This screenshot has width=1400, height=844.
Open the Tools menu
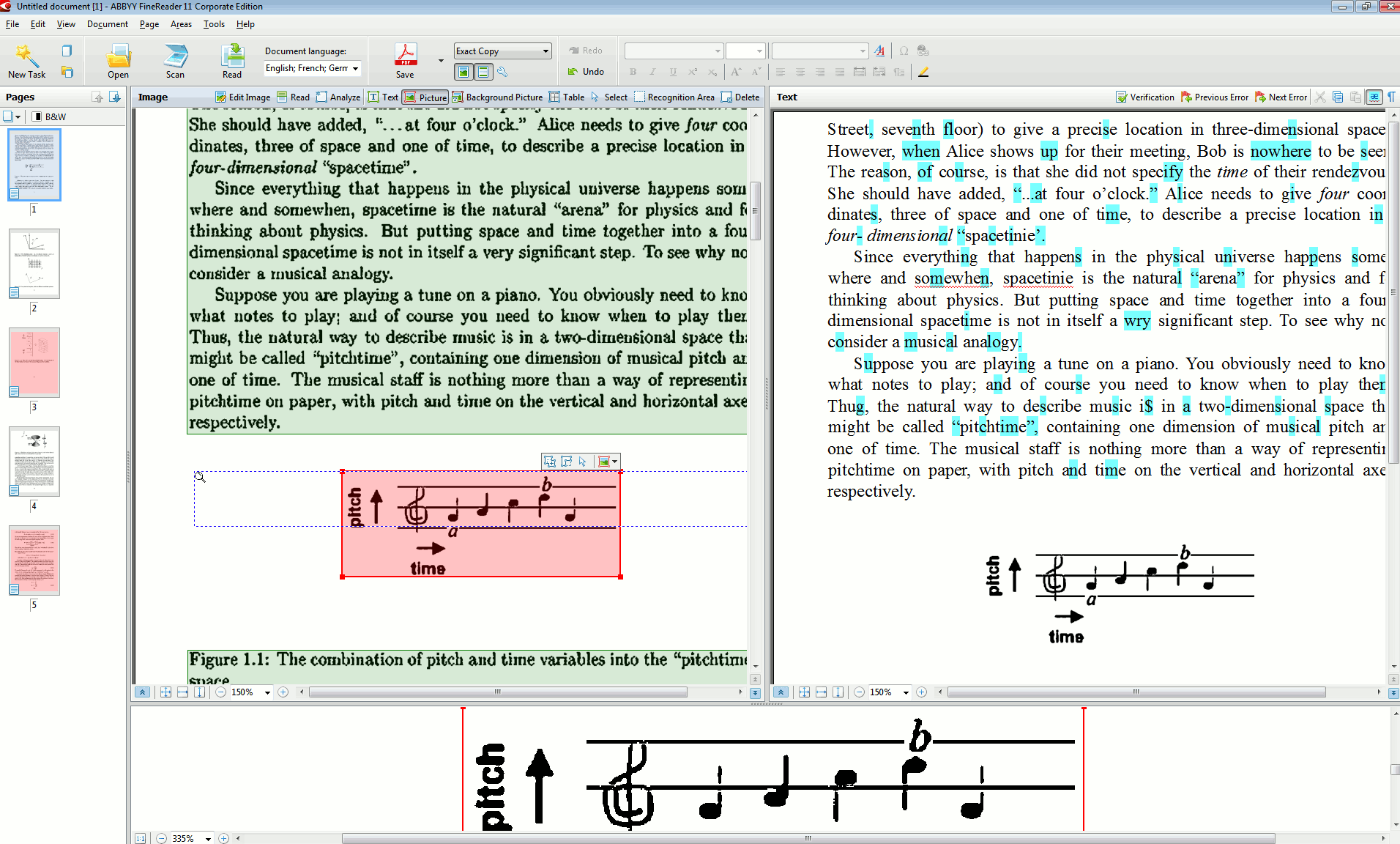pos(214,24)
